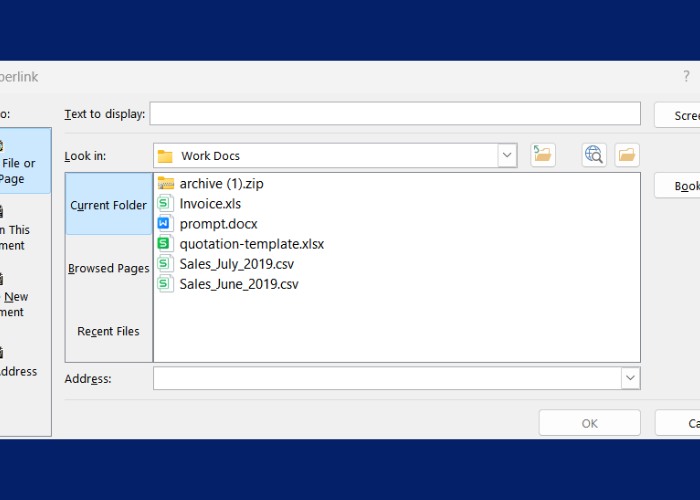Select prompt.docx file name
Screen dimensions: 700x500
pos(218,224)
